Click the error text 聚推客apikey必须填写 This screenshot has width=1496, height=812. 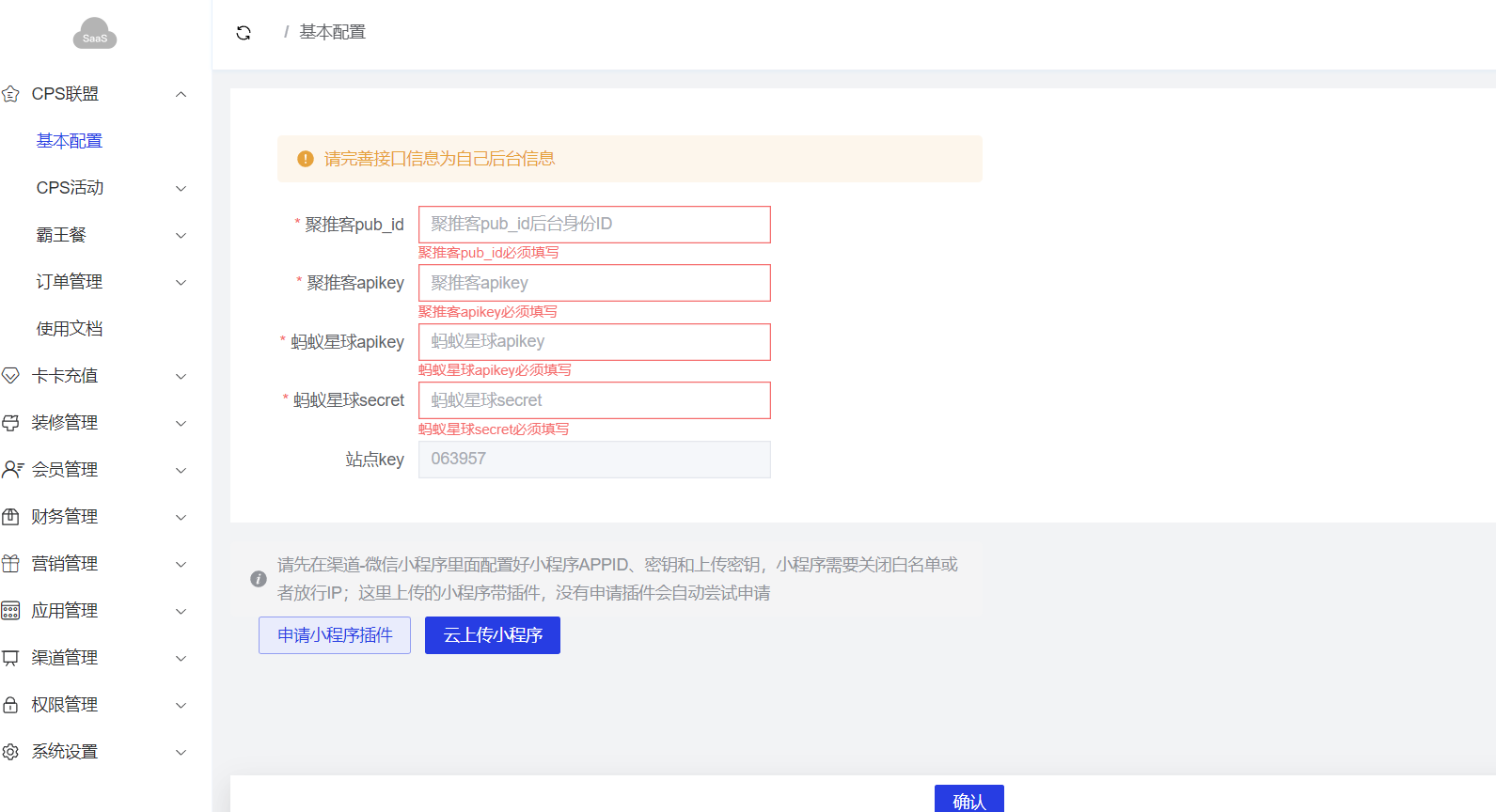tap(488, 312)
